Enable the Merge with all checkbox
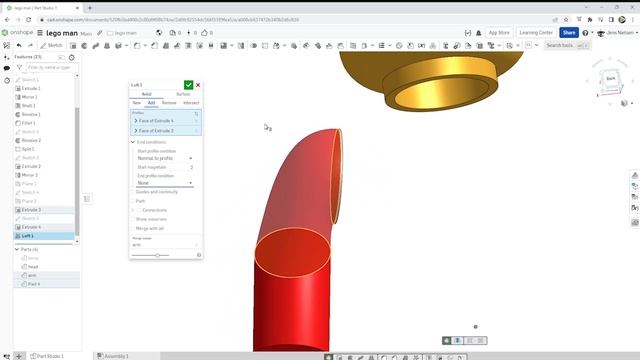Image resolution: width=640 pixels, height=360 pixels. 133,229
